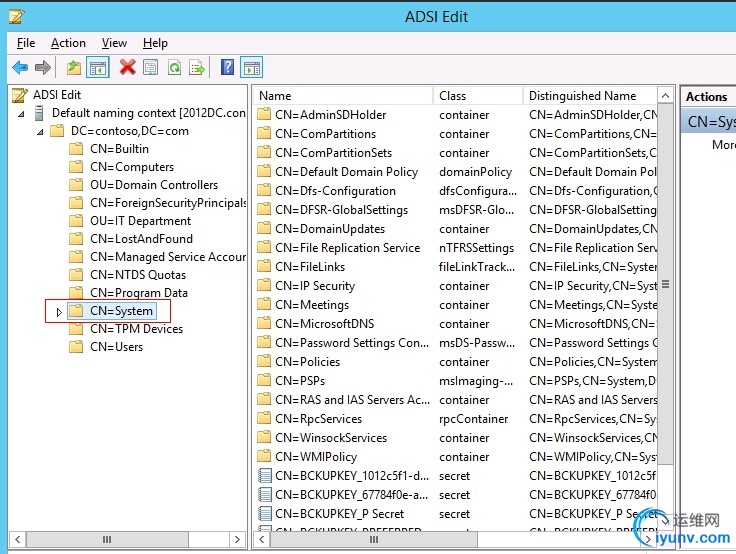Click document icon of CN=BCKUPKEY_67784f0e row
The width and height of the screenshot is (736, 554).
(265, 494)
